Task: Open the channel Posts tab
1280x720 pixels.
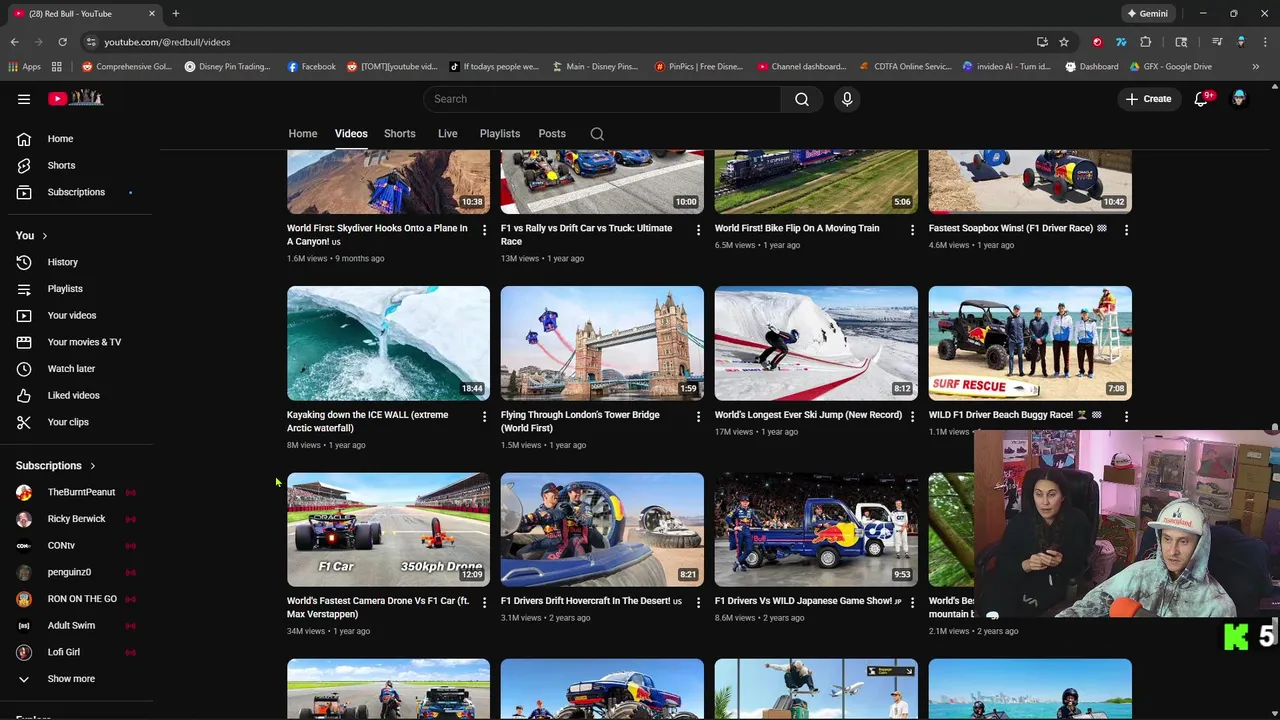Action: click(x=552, y=134)
